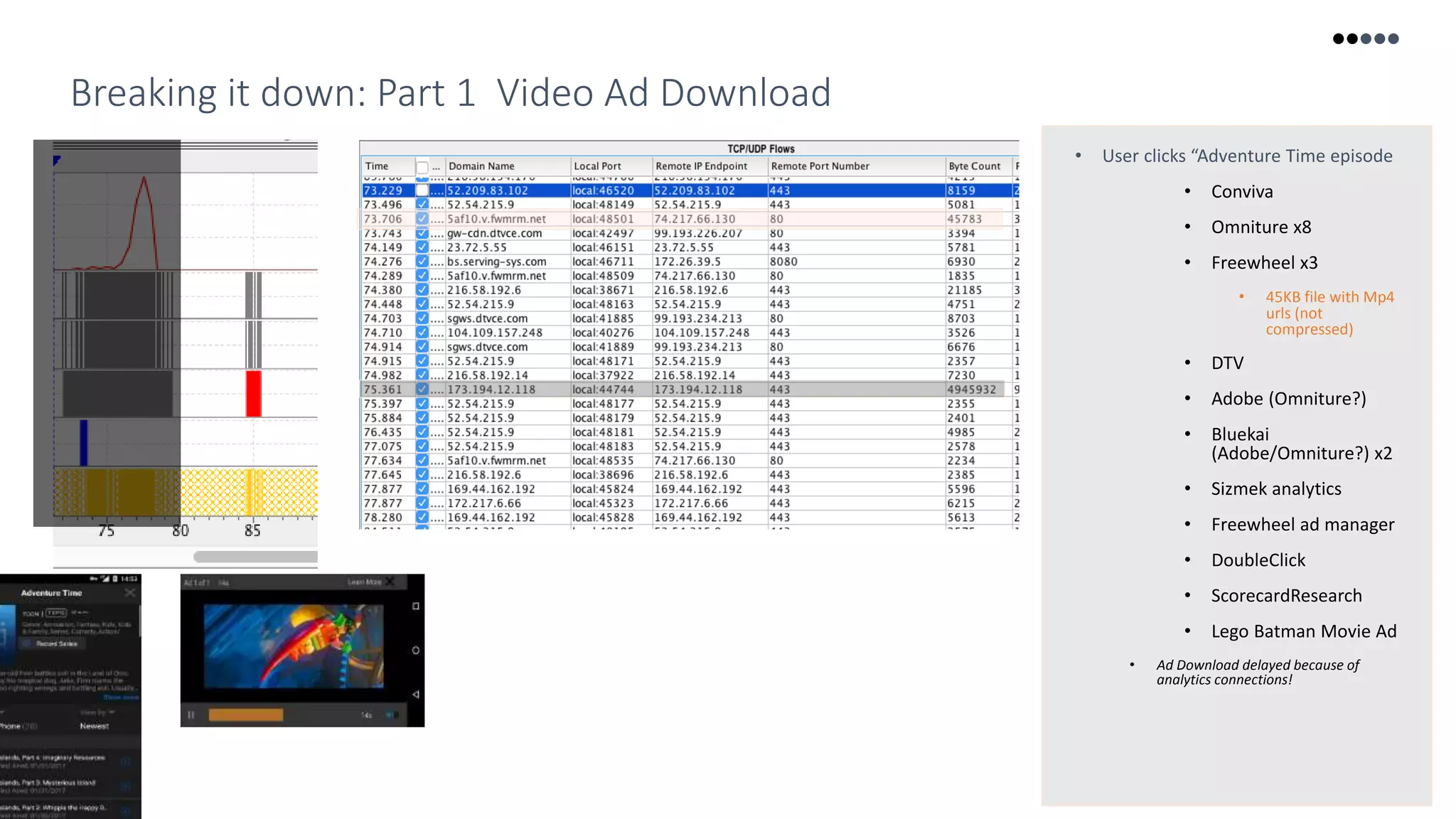Click Remote Port Number column header
Screen dimensions: 1456x819
tap(857, 166)
